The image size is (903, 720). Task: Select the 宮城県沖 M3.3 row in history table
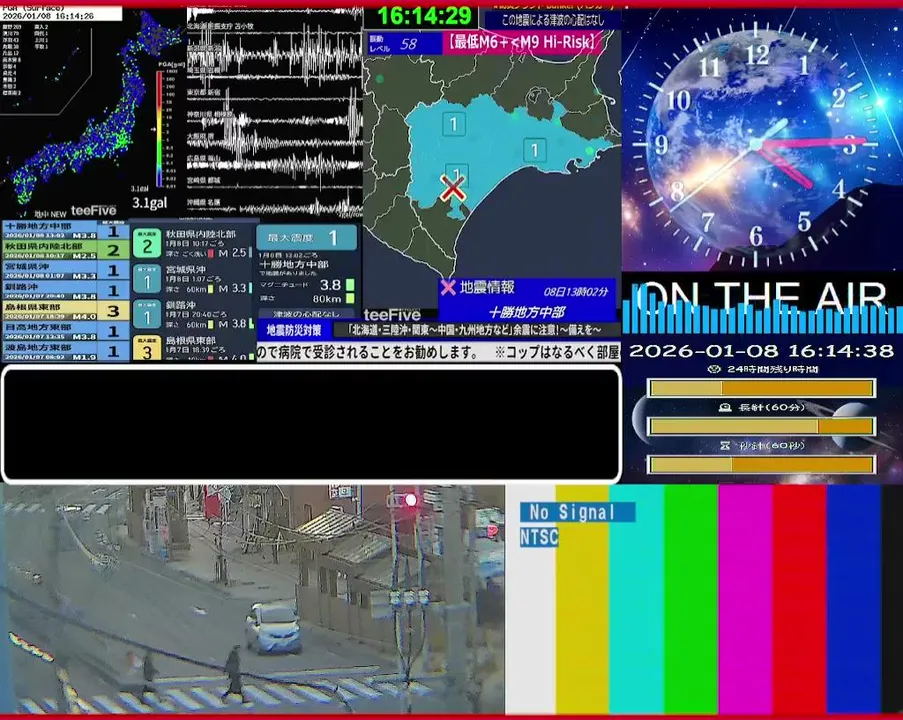click(x=66, y=271)
